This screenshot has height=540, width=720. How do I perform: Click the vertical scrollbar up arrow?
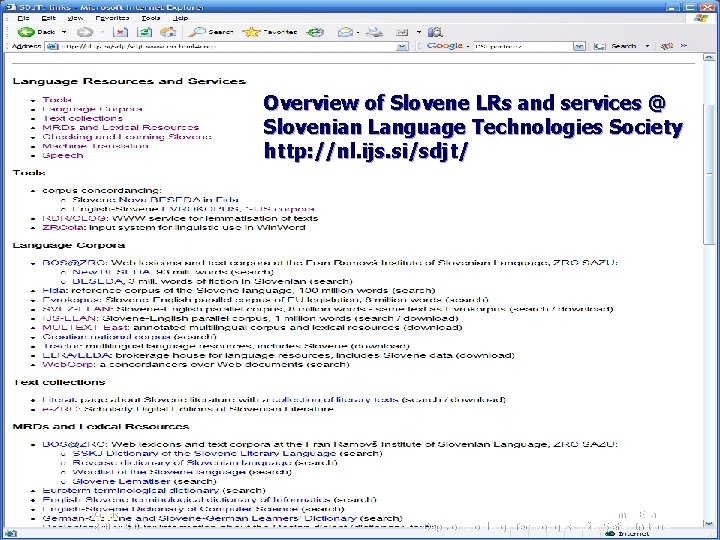(x=708, y=57)
